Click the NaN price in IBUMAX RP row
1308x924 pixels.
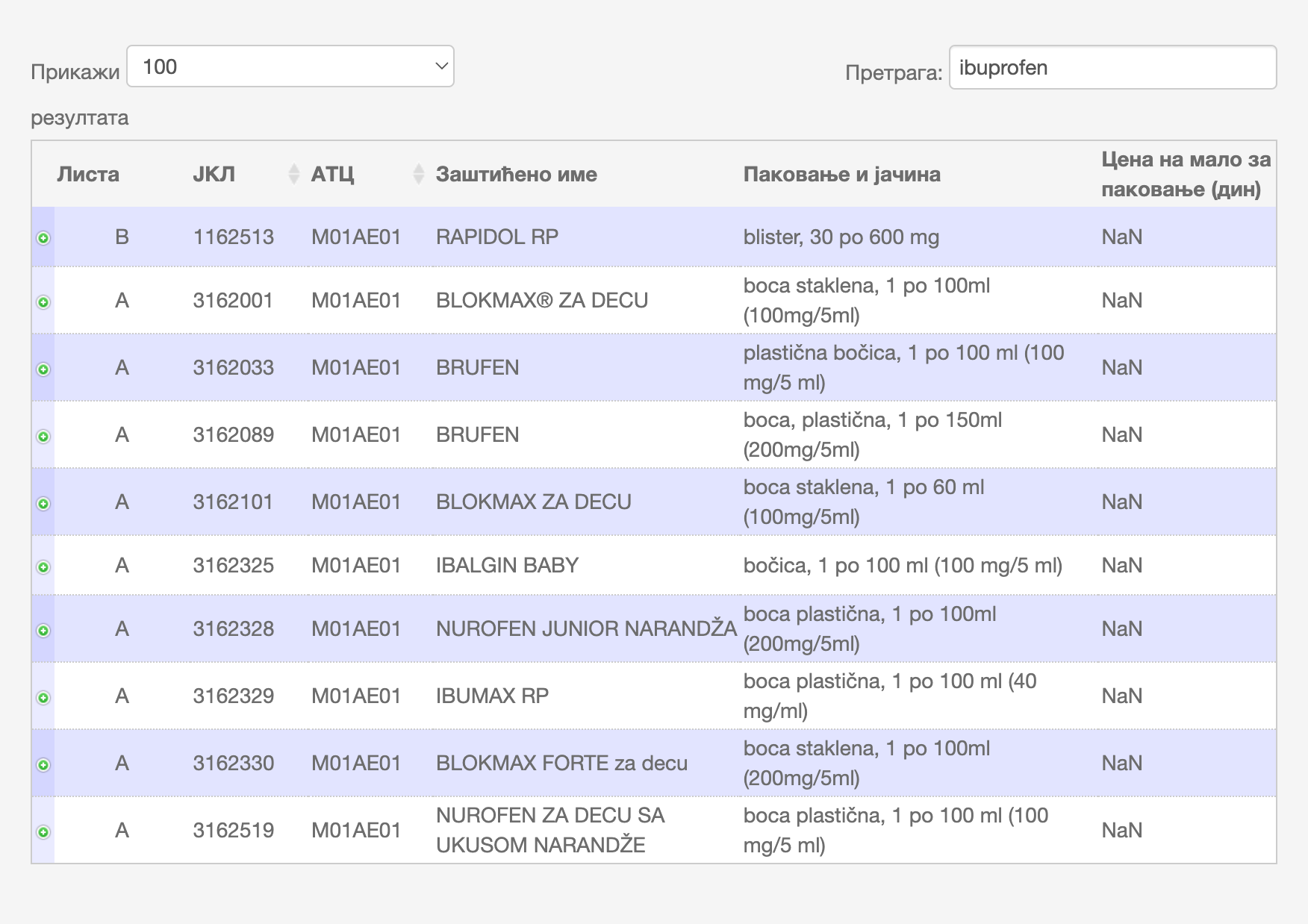point(1122,696)
